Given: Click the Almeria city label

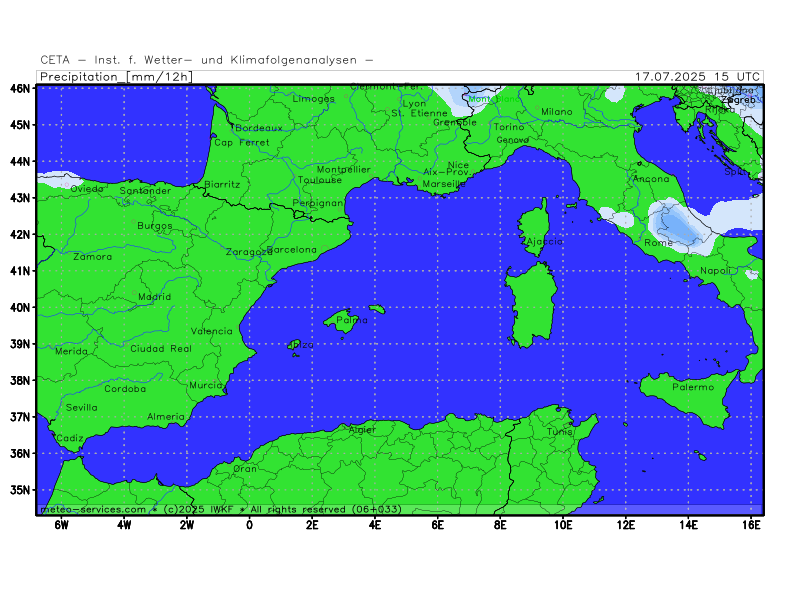Looking at the screenshot, I should (x=166, y=416).
